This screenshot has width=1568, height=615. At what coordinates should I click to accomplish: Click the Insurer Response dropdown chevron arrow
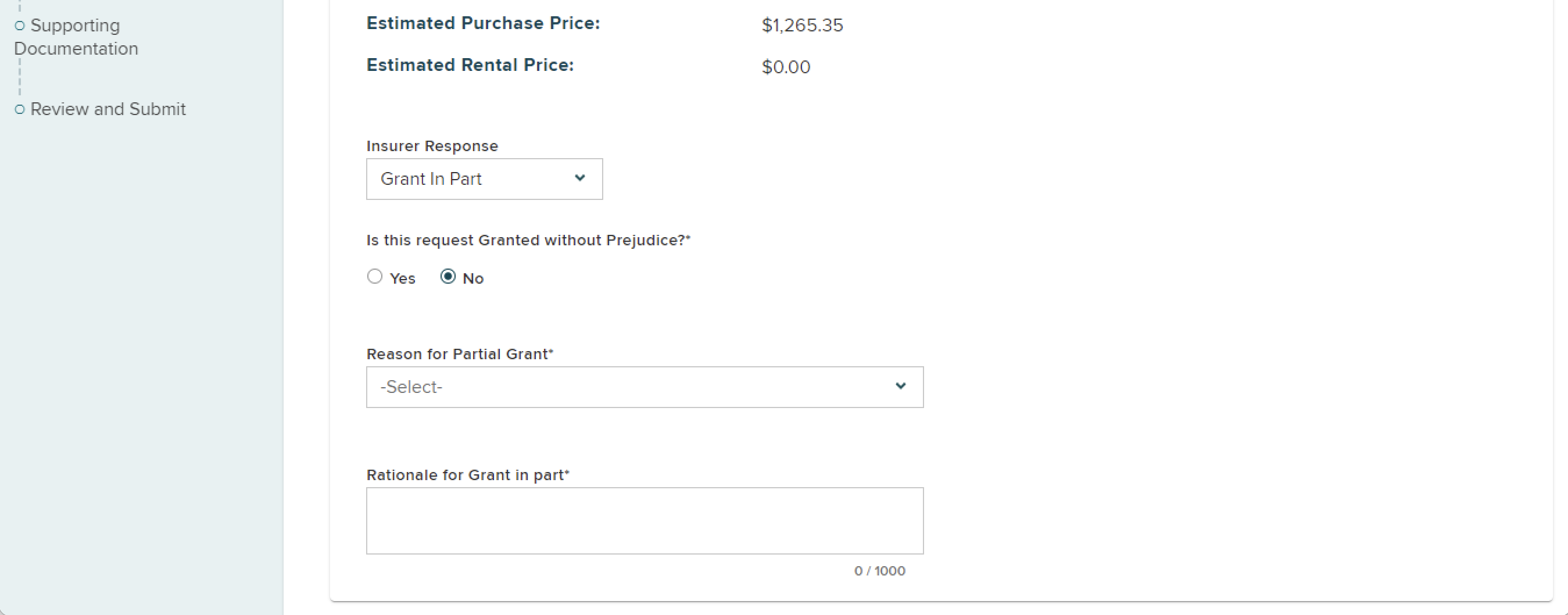click(x=579, y=178)
